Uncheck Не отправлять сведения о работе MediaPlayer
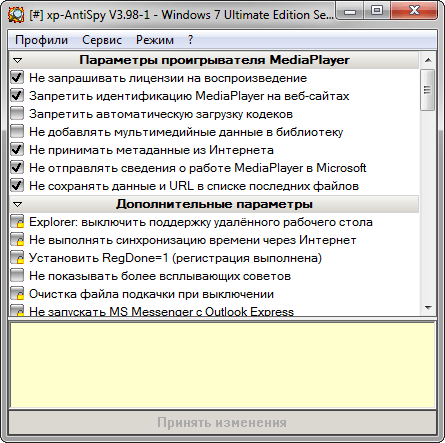 click(17, 167)
